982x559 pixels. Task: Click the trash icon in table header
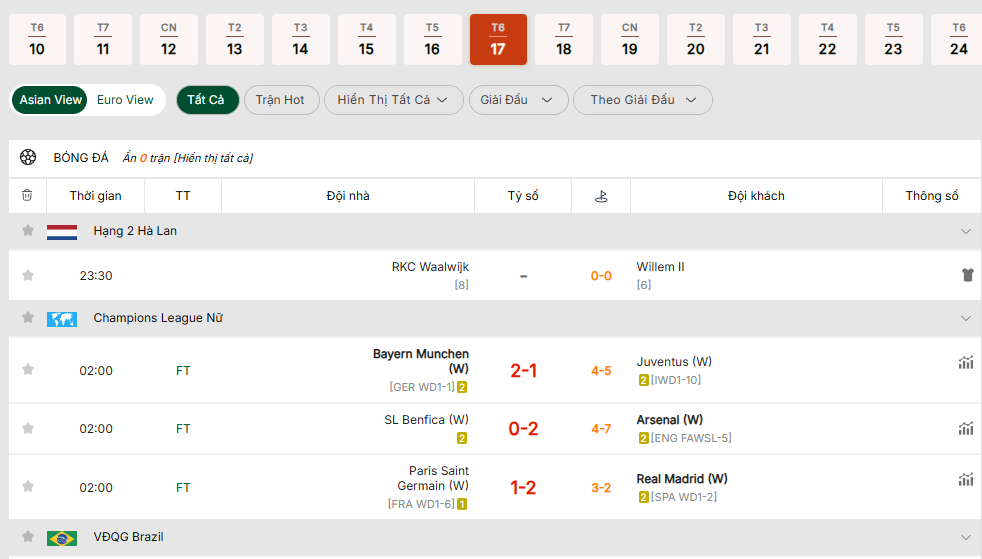click(27, 196)
